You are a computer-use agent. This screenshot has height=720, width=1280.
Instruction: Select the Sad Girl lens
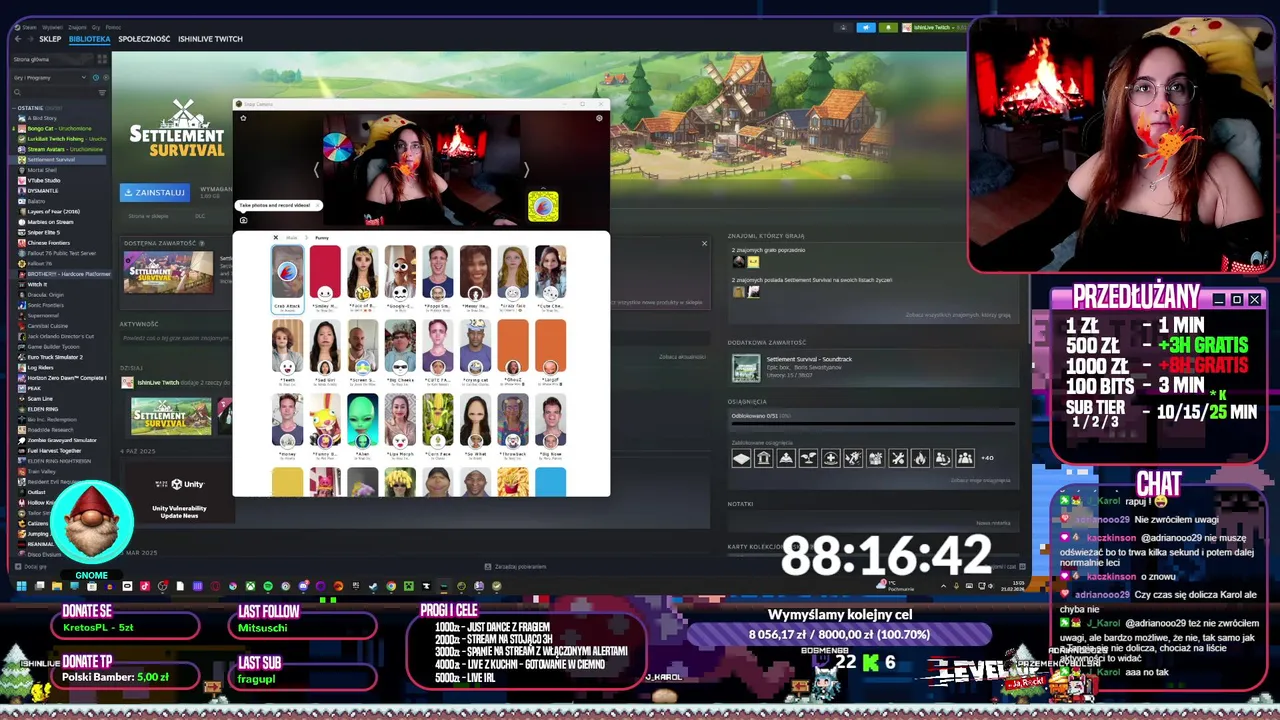324,352
